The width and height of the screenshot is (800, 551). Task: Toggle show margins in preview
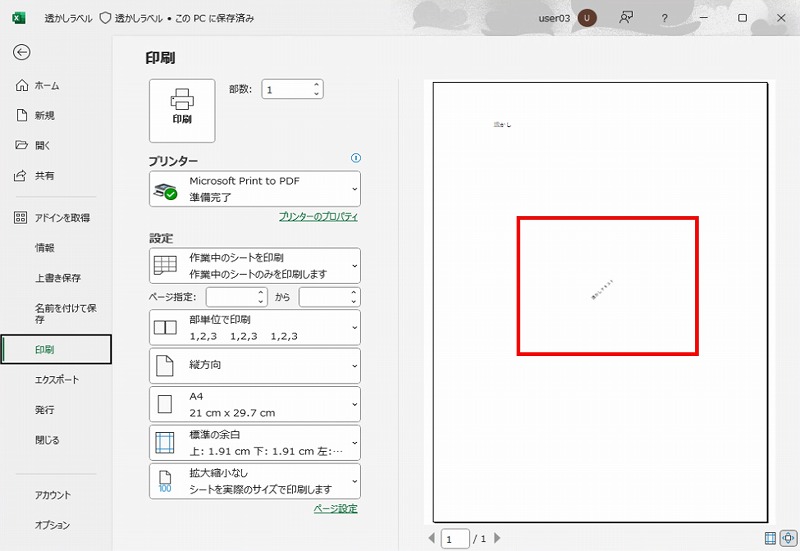[770, 538]
